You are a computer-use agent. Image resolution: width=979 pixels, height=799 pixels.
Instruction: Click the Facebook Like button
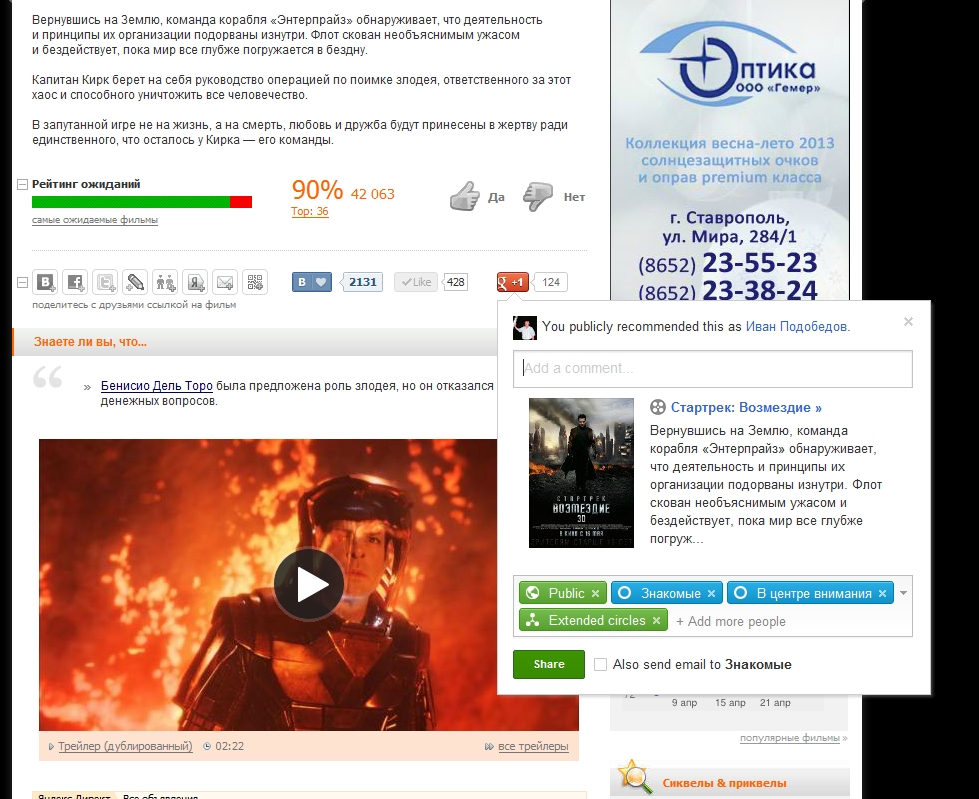click(415, 282)
